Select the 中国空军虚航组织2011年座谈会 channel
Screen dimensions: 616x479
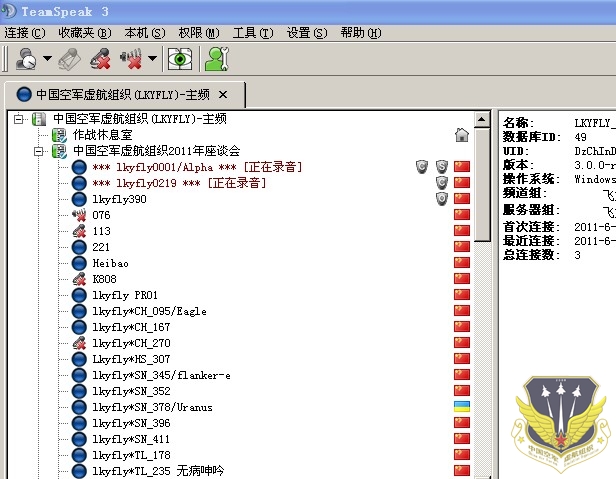point(156,151)
